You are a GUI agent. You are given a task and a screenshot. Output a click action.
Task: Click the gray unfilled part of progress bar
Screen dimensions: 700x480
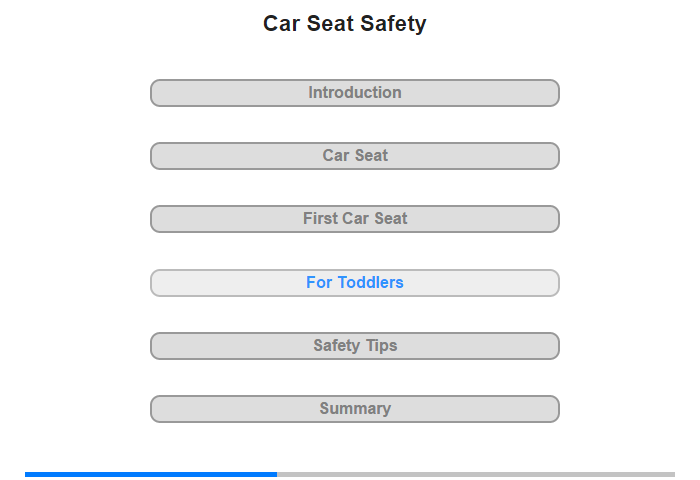click(476, 474)
